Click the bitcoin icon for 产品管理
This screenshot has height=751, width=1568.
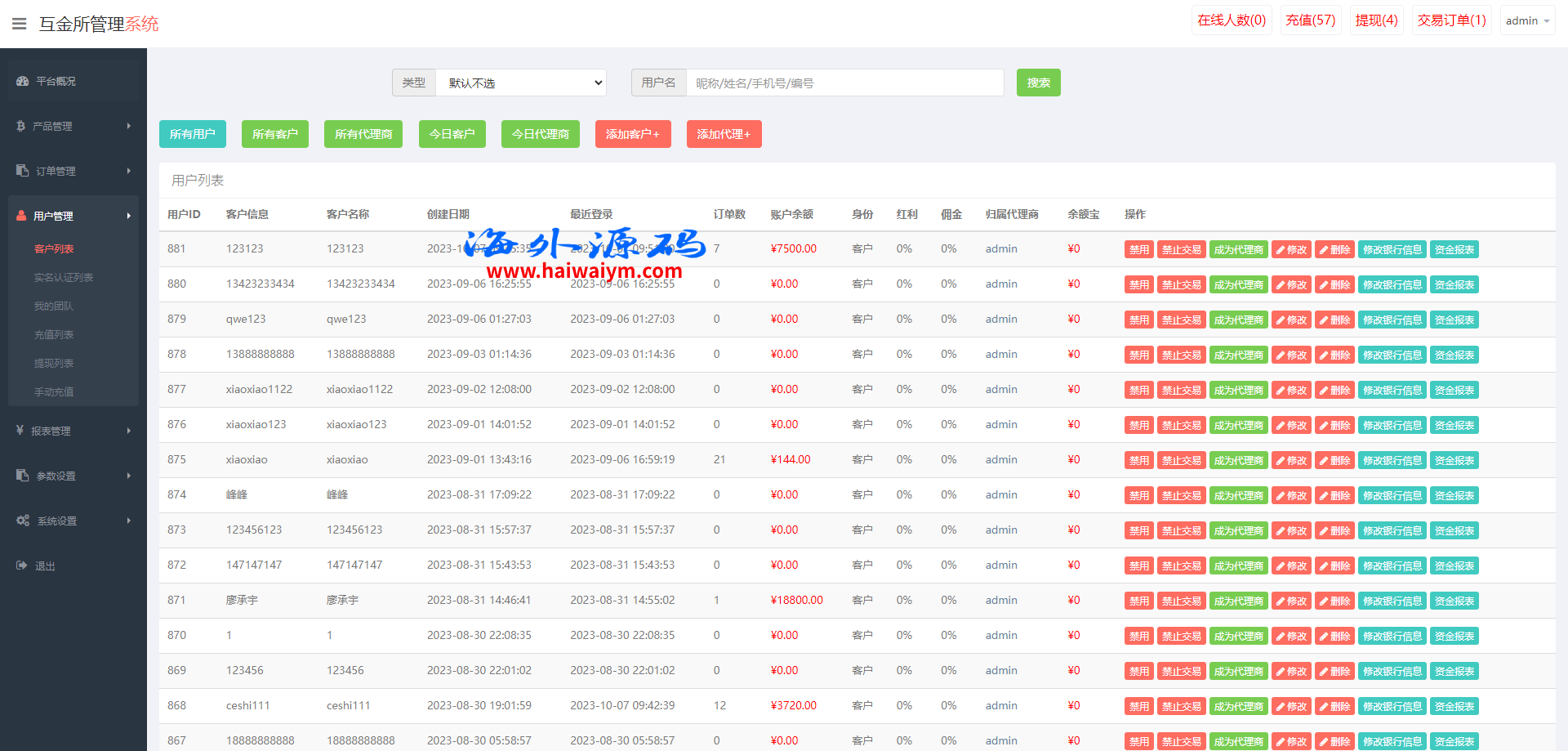20,126
